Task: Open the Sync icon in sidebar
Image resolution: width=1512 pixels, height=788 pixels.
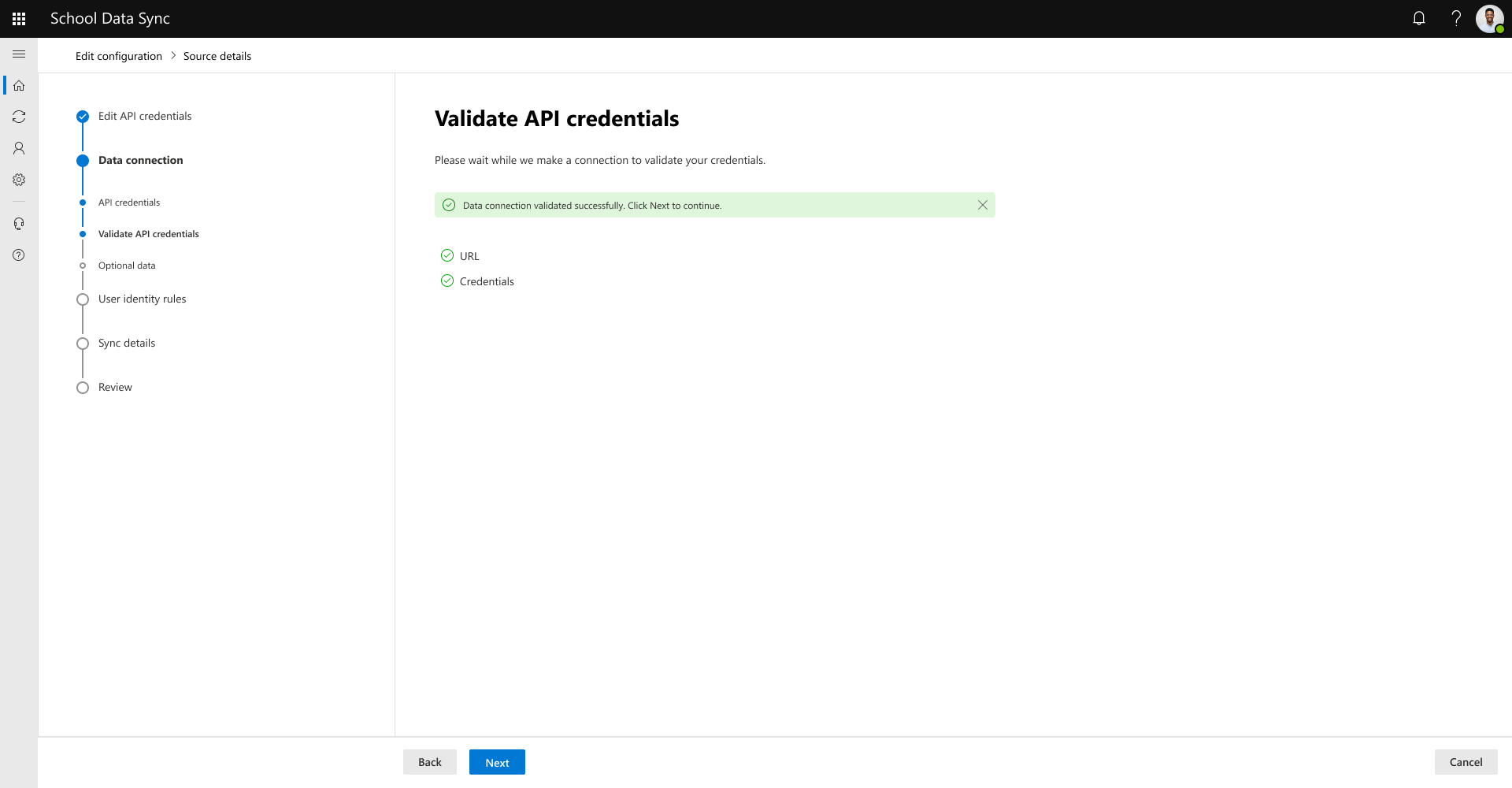Action: (x=19, y=117)
